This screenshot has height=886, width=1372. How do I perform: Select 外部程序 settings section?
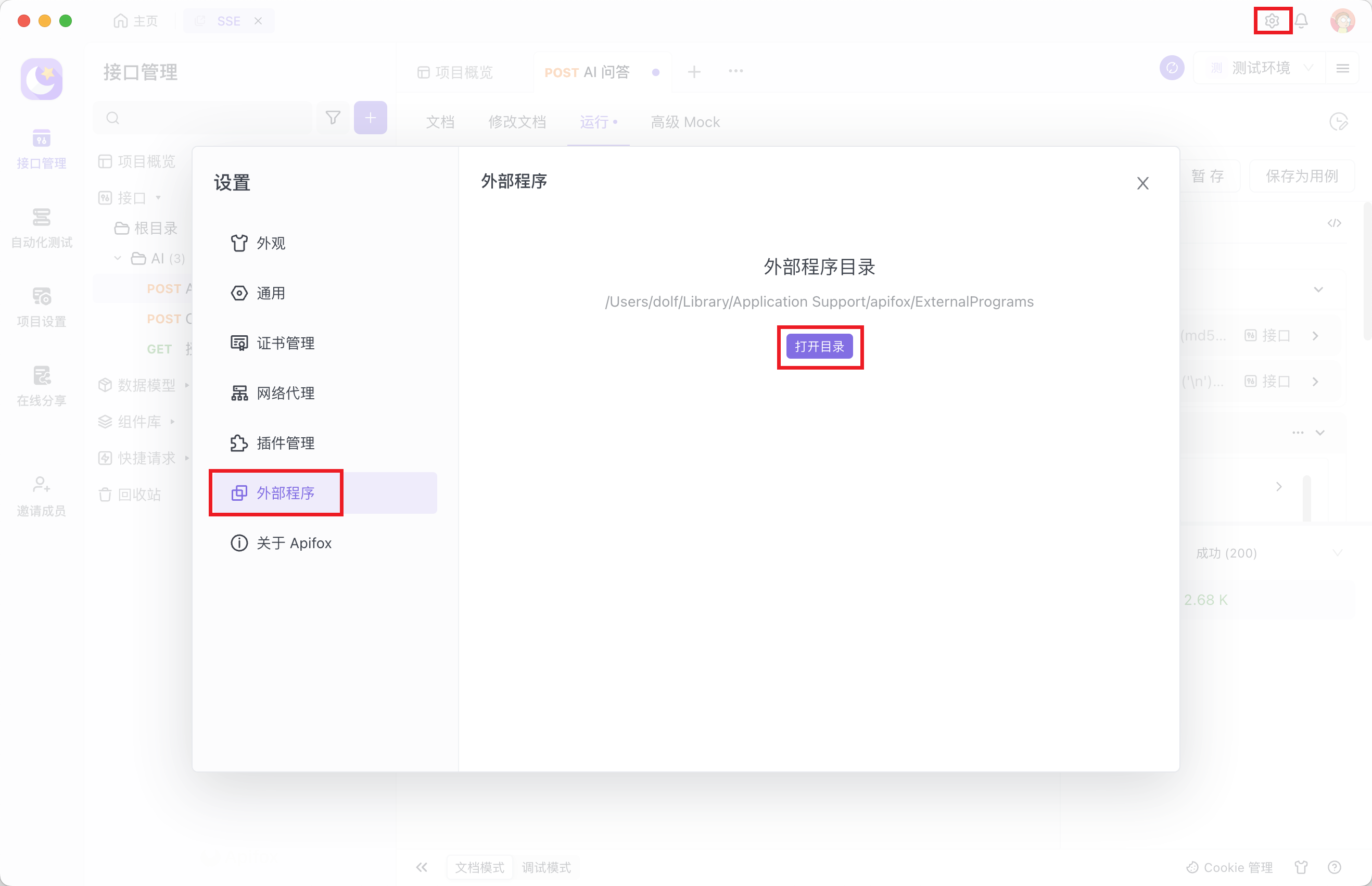285,493
